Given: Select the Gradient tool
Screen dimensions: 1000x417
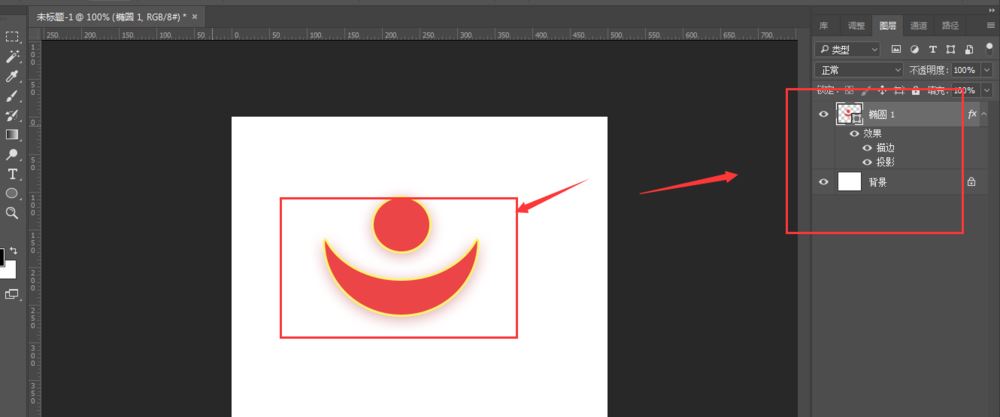Looking at the screenshot, I should tap(12, 135).
